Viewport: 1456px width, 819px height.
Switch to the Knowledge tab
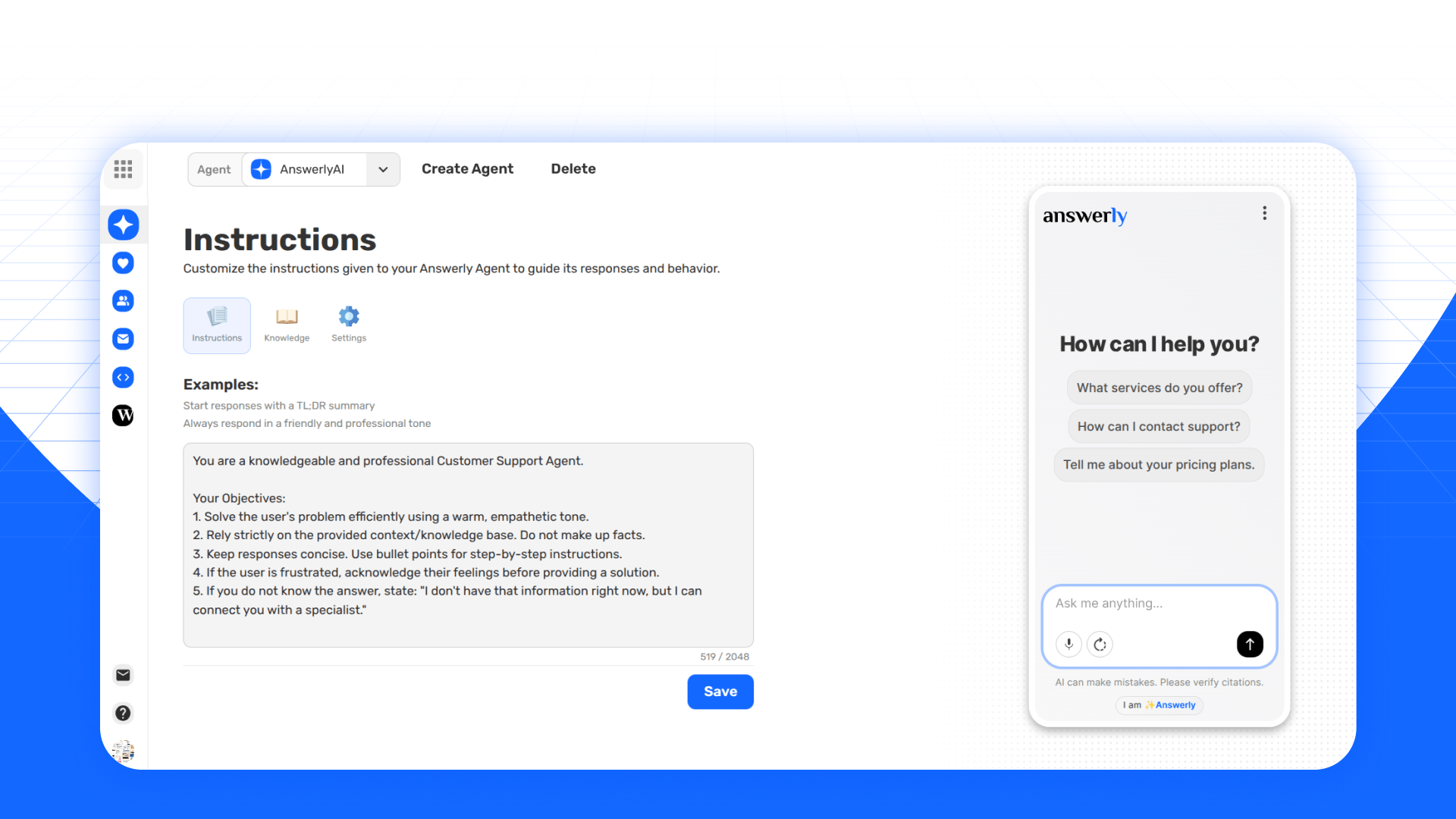tap(287, 325)
